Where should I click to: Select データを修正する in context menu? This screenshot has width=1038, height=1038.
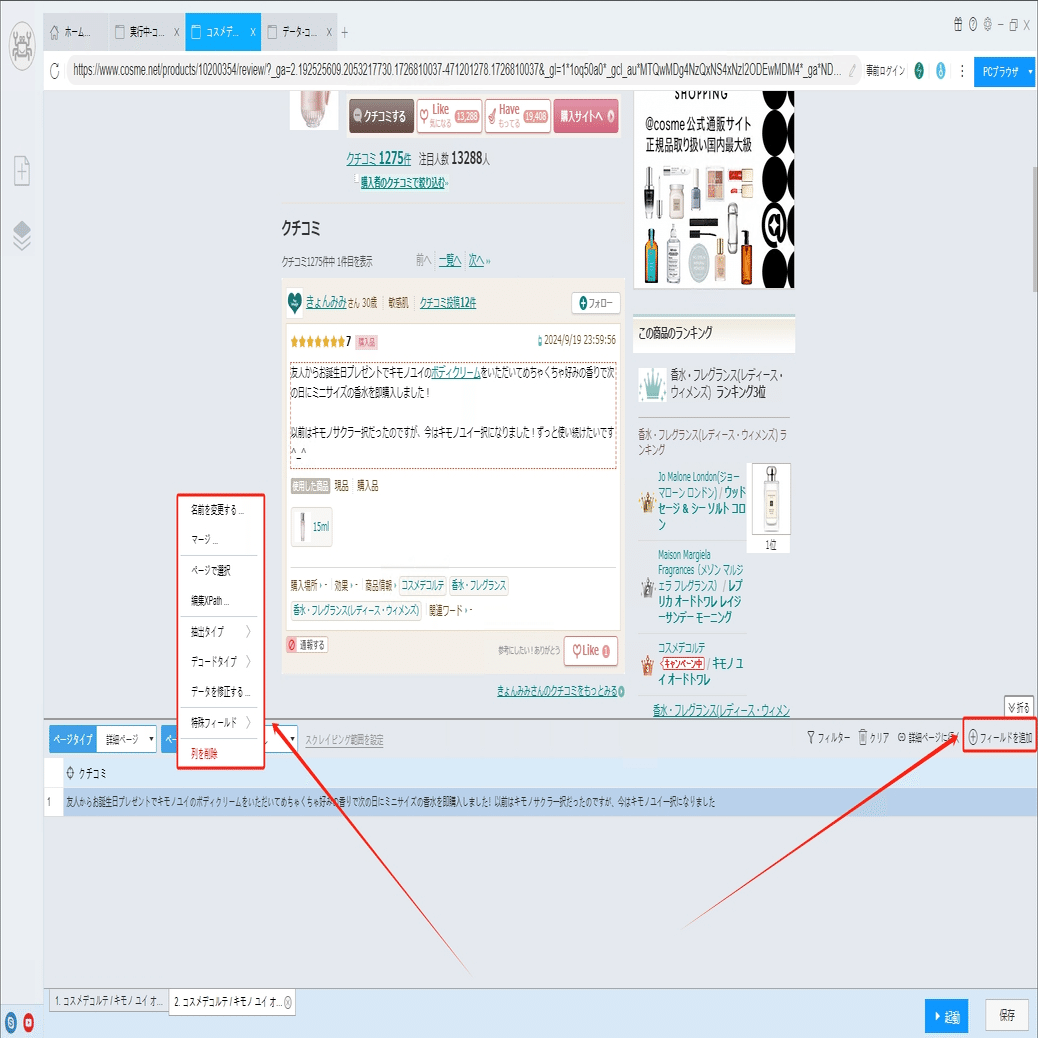point(219,692)
